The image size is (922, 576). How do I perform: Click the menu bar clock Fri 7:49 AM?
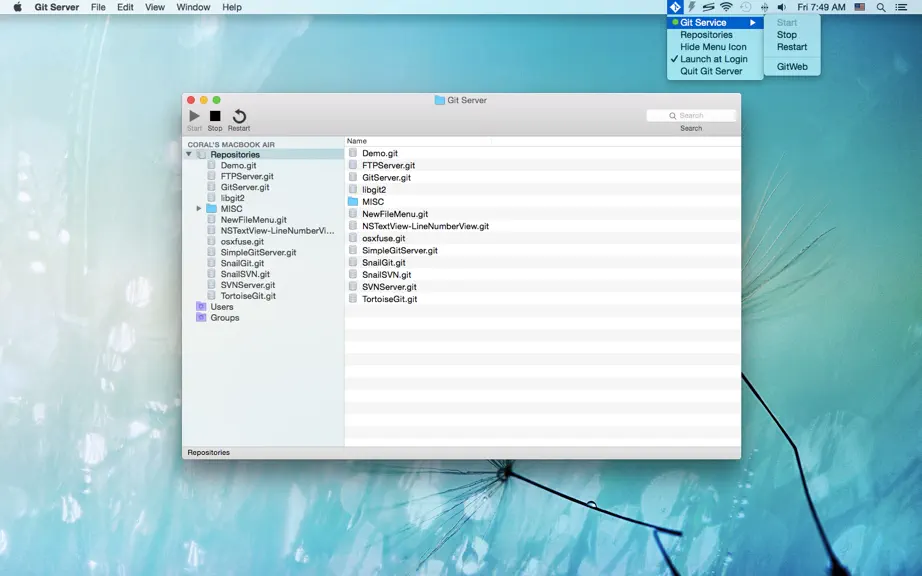tap(821, 7)
